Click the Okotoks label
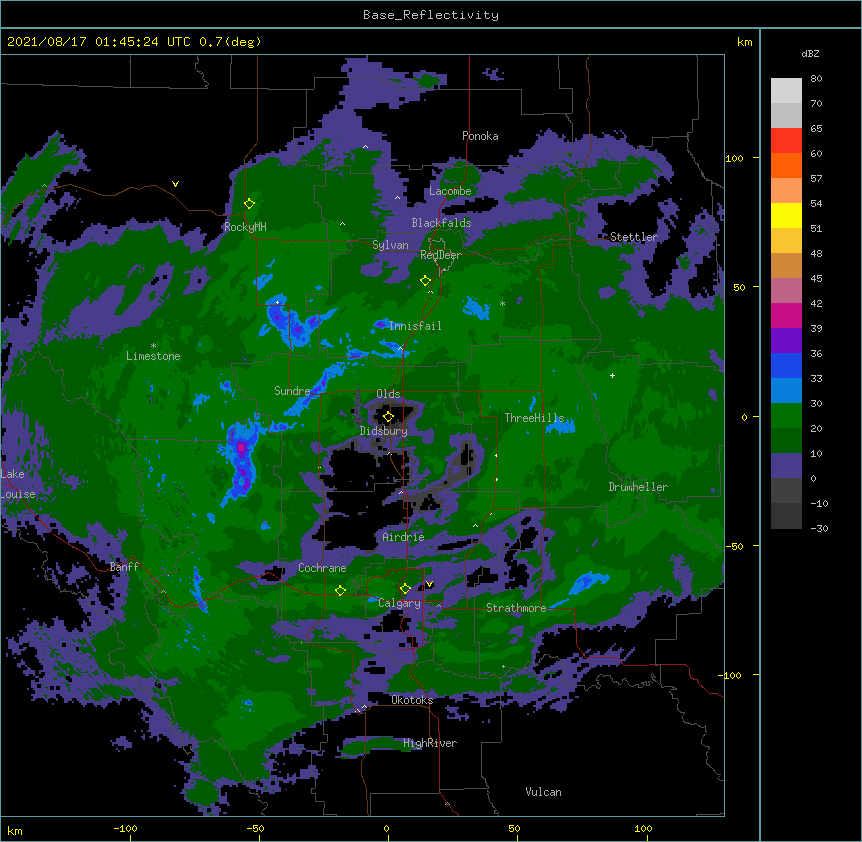The width and height of the screenshot is (862, 842). point(412,700)
